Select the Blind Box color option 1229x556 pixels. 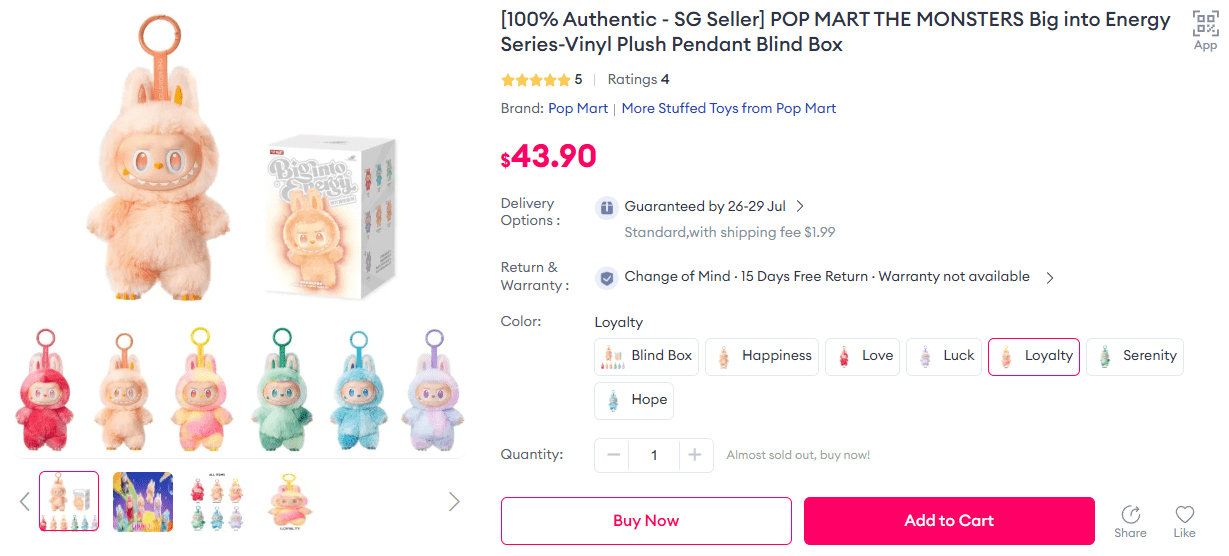[647, 356]
